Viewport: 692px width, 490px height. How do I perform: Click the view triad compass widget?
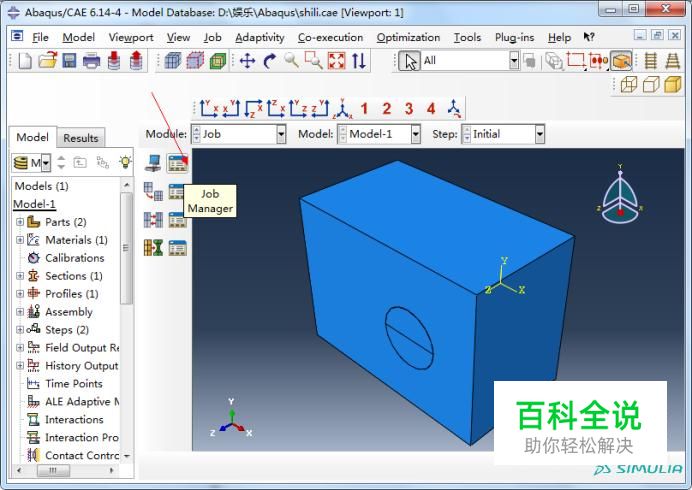(x=620, y=196)
